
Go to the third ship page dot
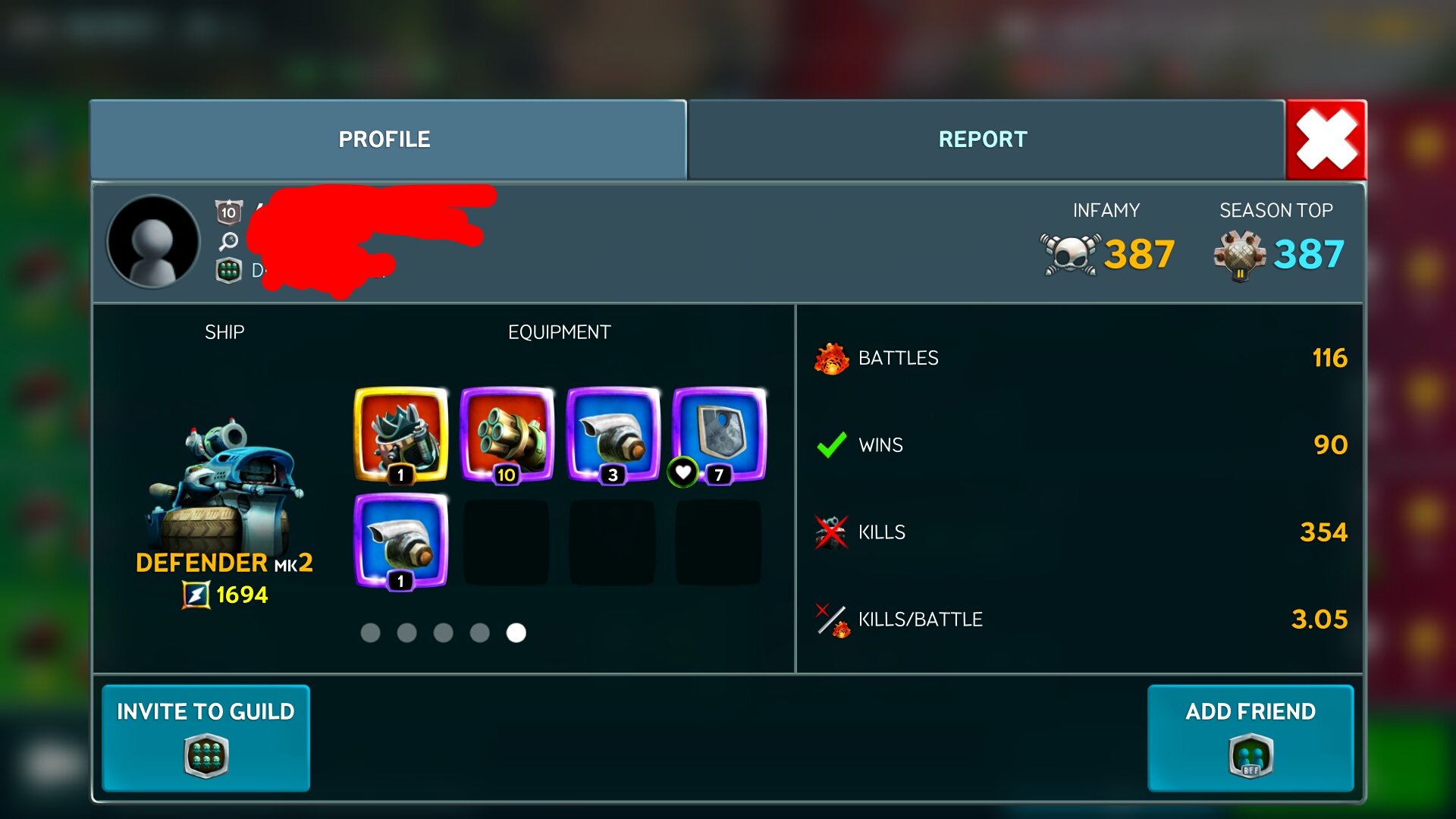(x=443, y=632)
